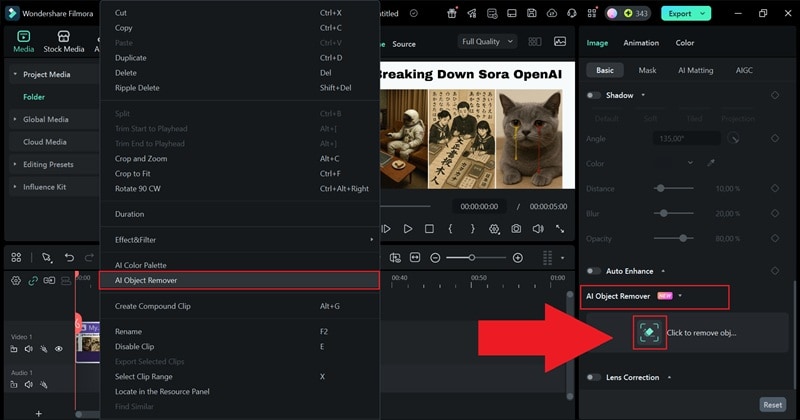
Task: Click the video clip thumbnail on Video 1
Action: click(88, 343)
